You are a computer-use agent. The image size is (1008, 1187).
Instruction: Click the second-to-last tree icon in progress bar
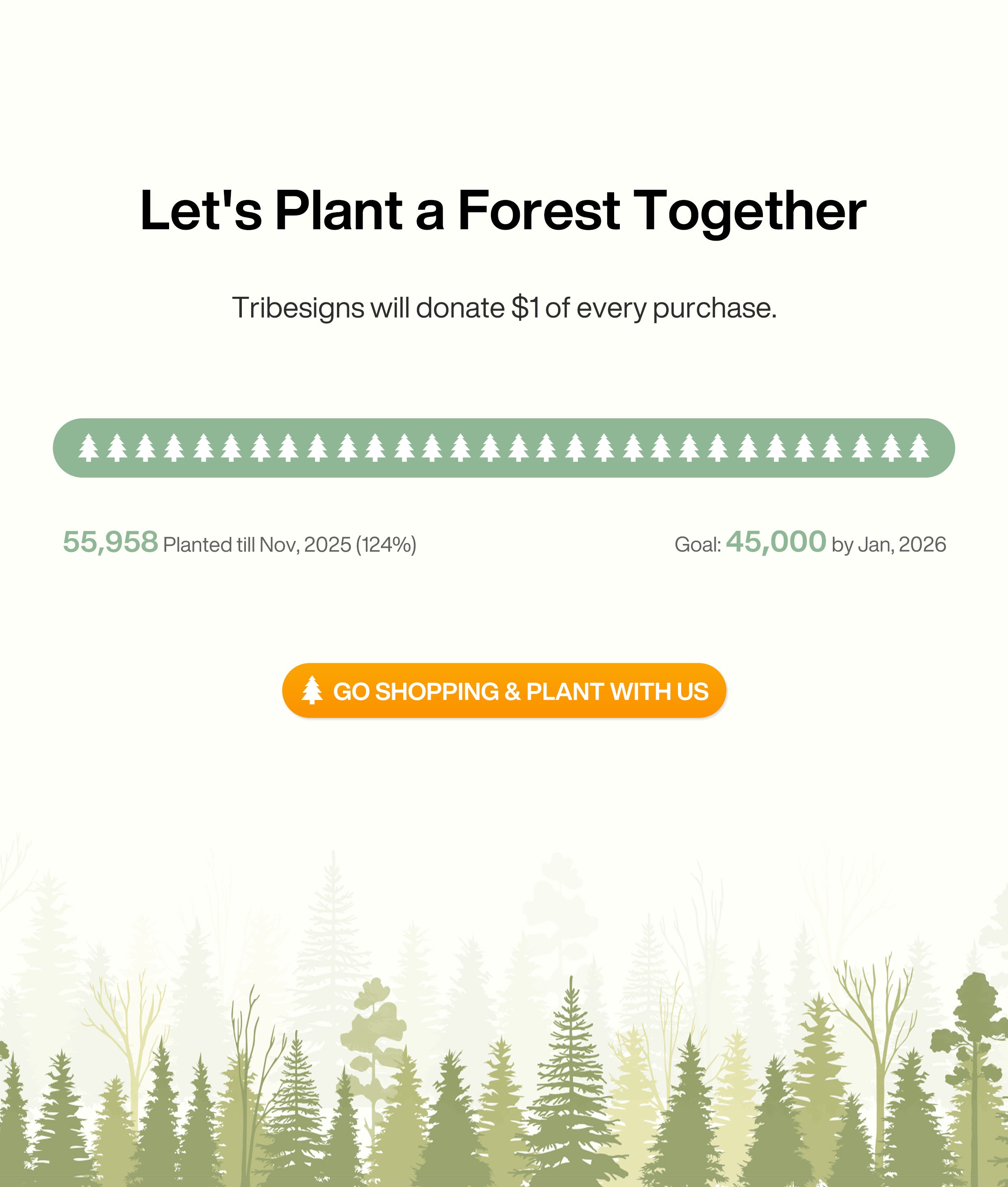coord(891,448)
